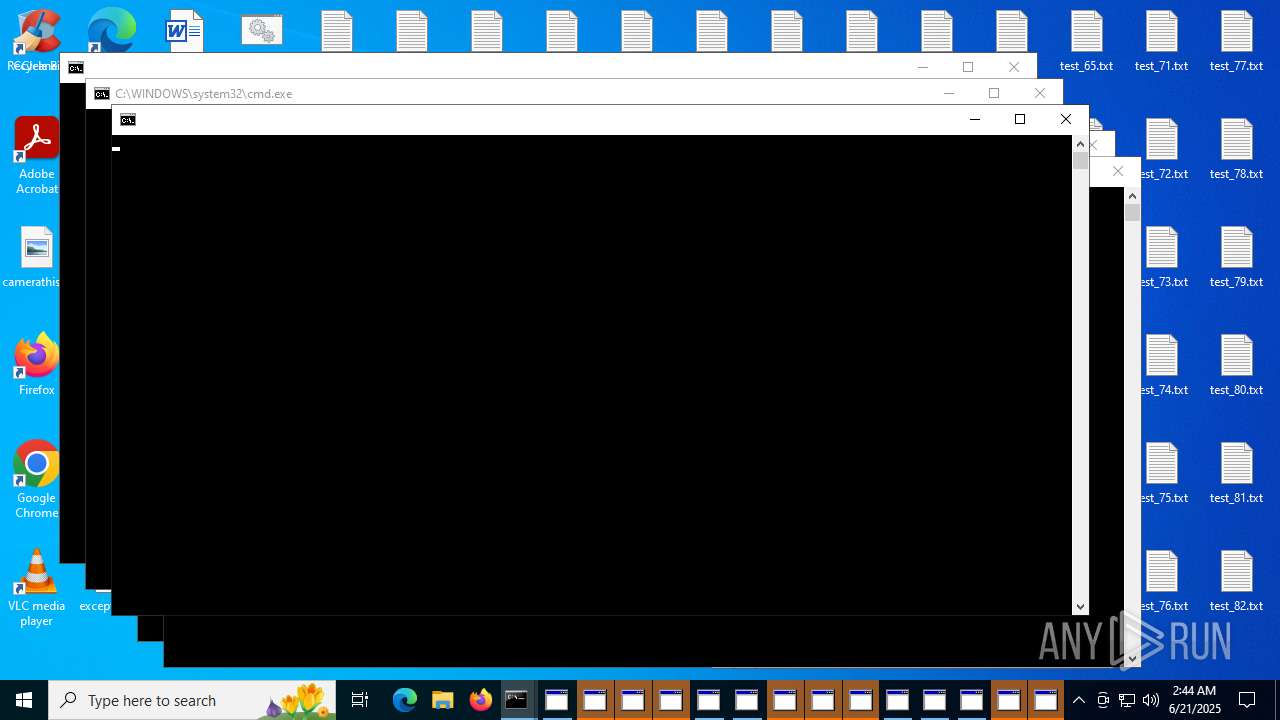1280x720 pixels.
Task: Select test_79.txt desktop file
Action: pyautogui.click(x=1237, y=258)
